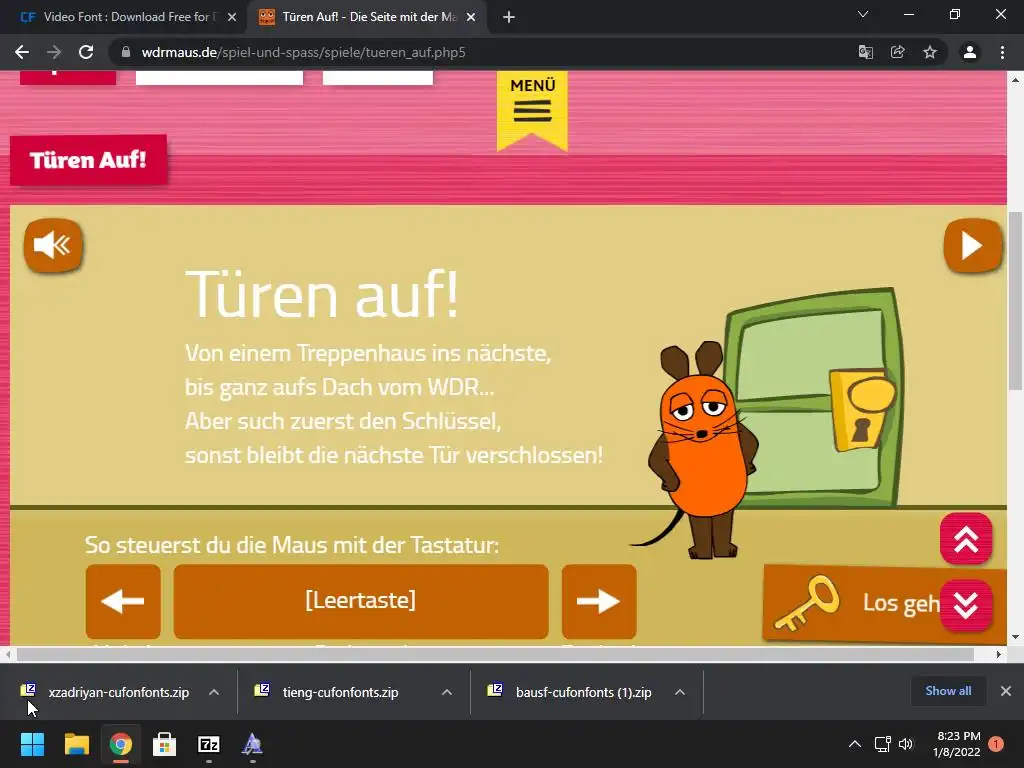
Task: View site information via lock icon
Action: coord(126,52)
